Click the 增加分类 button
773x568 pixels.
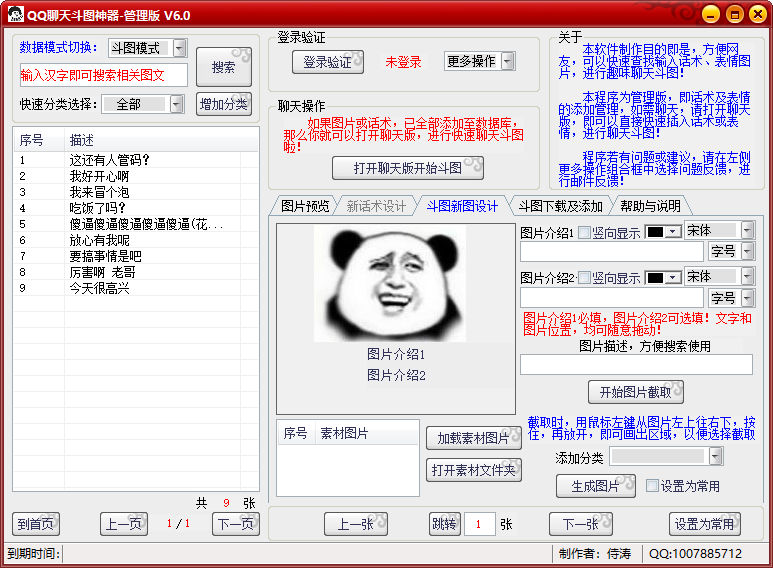[x=224, y=104]
